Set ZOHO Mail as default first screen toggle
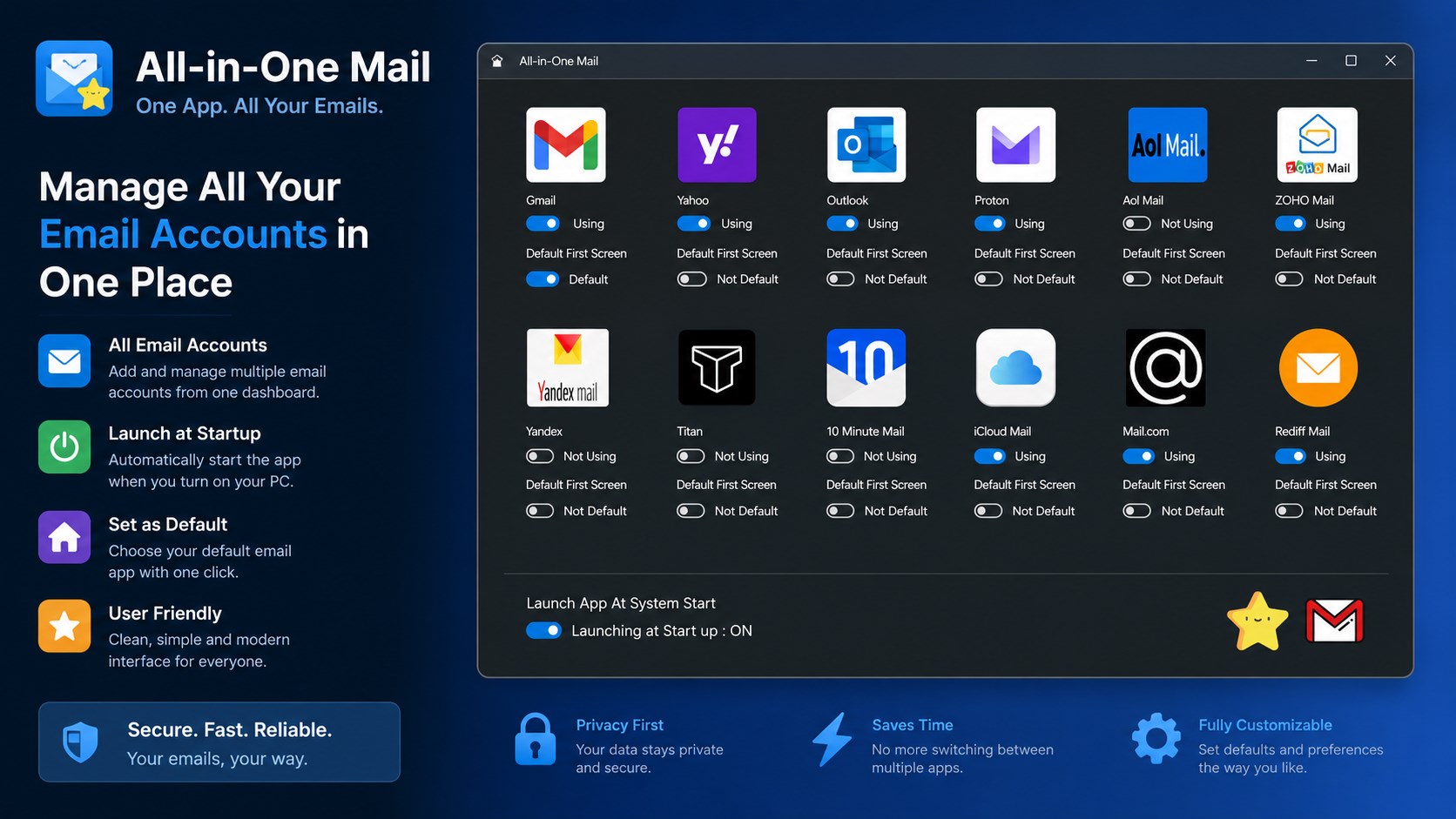 (x=1289, y=279)
